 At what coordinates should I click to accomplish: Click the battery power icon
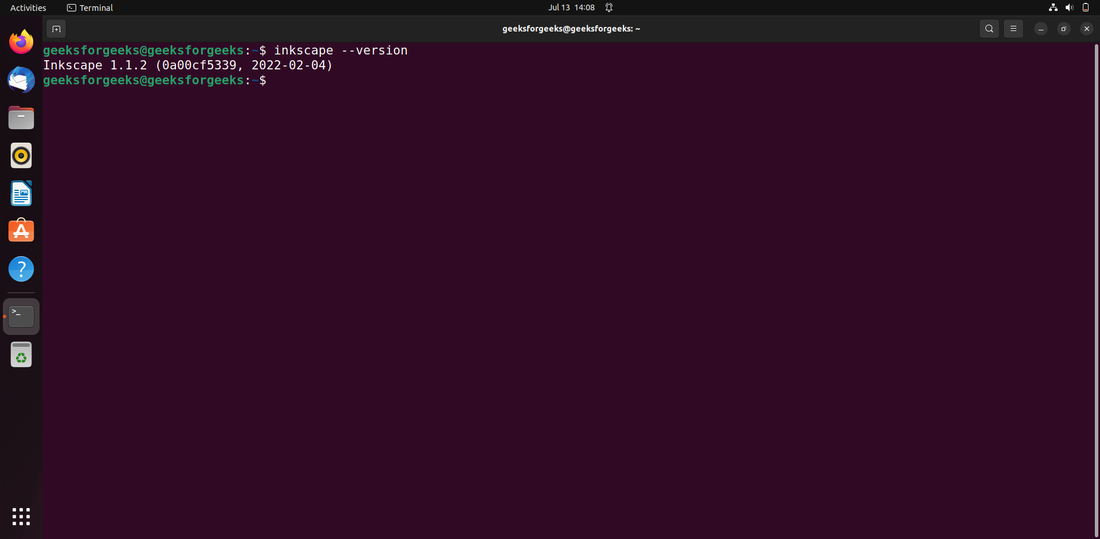(1085, 8)
